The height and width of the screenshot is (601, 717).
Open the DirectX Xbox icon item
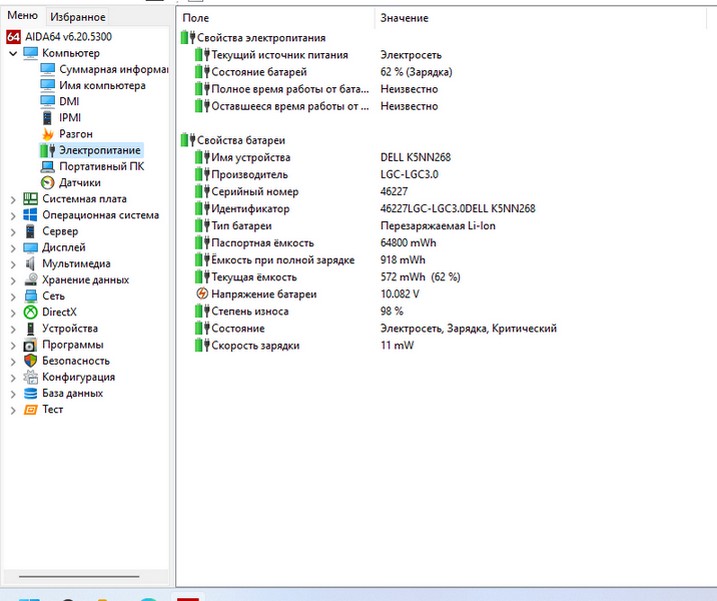pyautogui.click(x=31, y=312)
